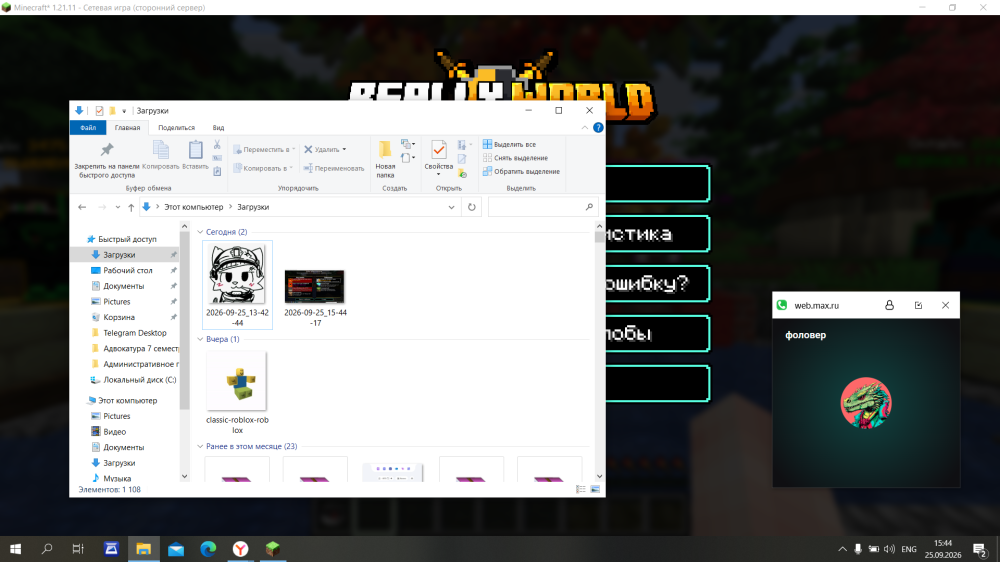The image size is (1000, 562).
Task: Switch to large thumbnails view in status bar
Action: 595,489
